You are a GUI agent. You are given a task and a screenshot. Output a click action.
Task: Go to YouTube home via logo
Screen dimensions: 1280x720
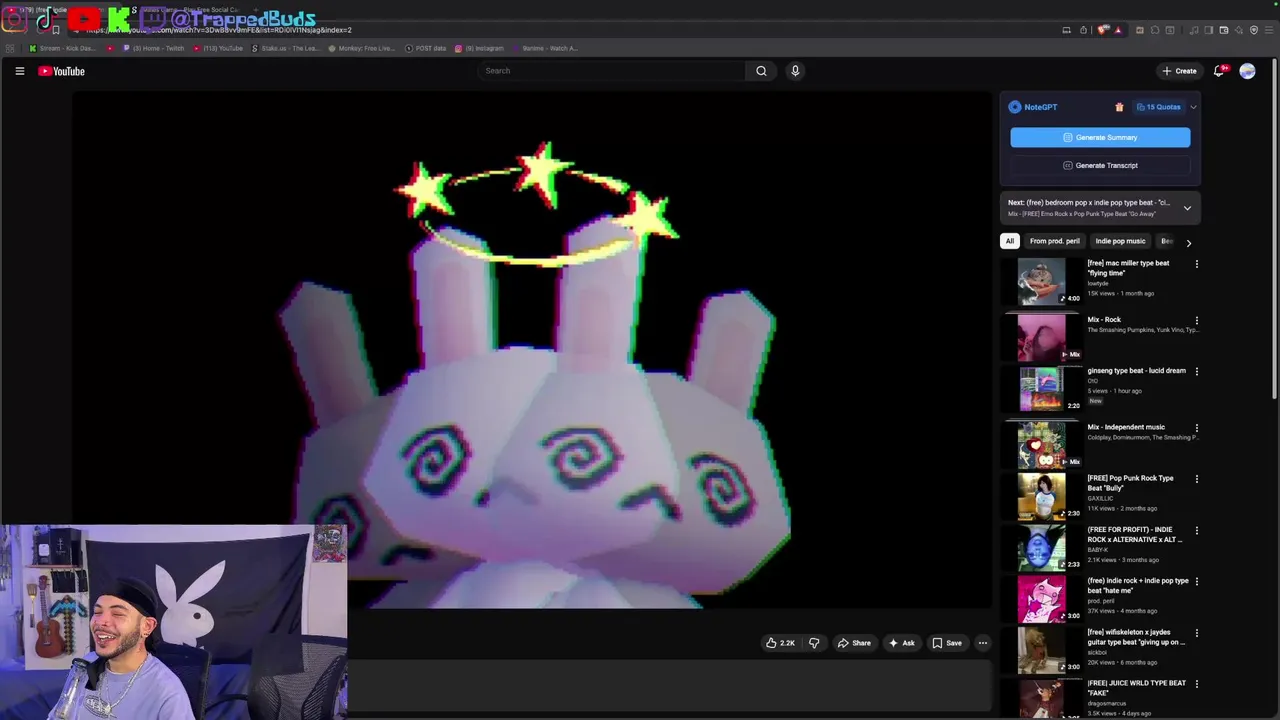pos(61,71)
